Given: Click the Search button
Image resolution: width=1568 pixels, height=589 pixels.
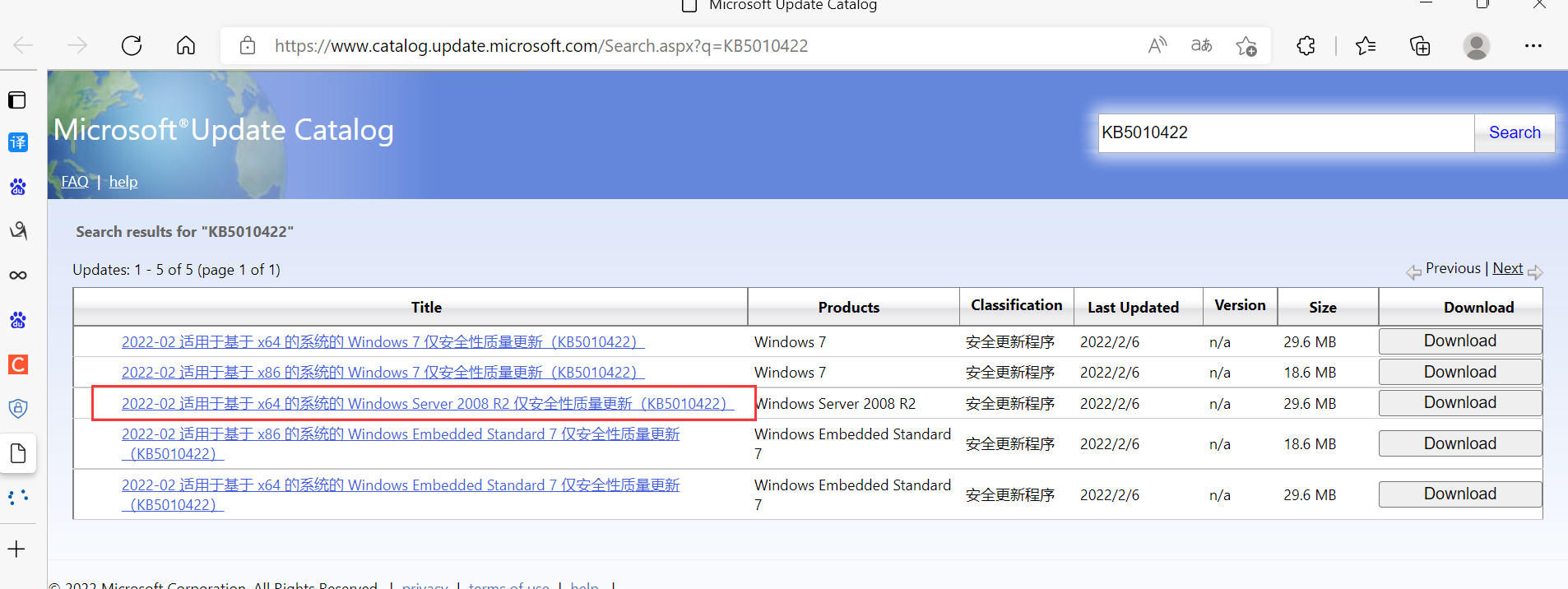Looking at the screenshot, I should (1515, 132).
